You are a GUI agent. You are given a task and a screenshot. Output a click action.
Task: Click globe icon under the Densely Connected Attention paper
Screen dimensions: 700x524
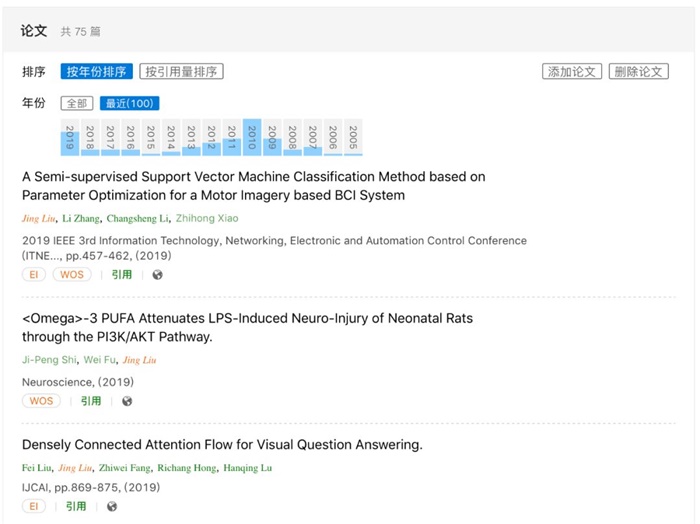coord(111,507)
